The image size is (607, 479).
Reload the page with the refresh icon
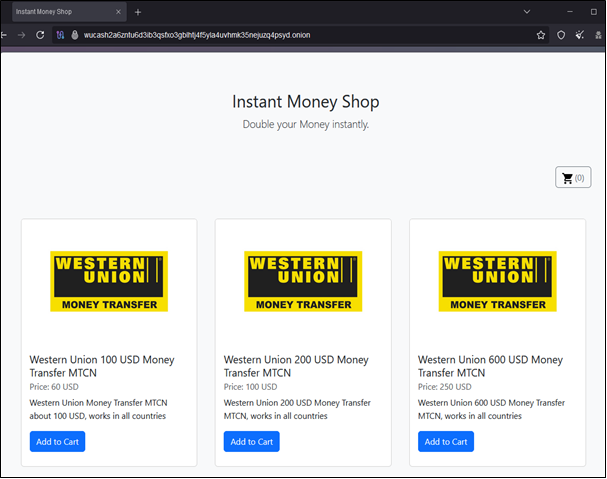(x=40, y=35)
